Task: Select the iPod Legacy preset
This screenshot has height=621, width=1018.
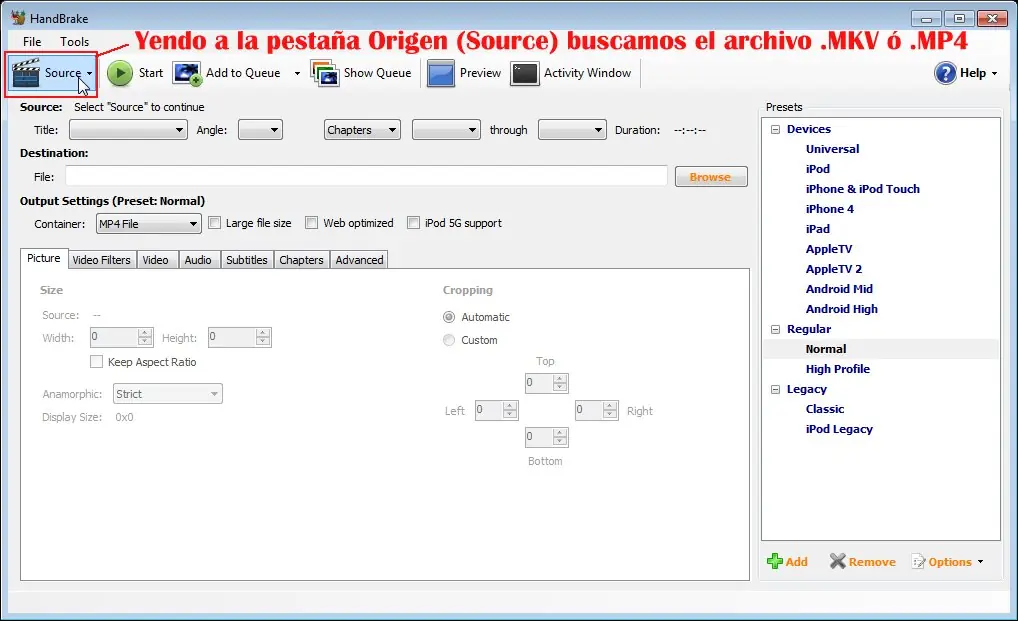Action: [839, 430]
